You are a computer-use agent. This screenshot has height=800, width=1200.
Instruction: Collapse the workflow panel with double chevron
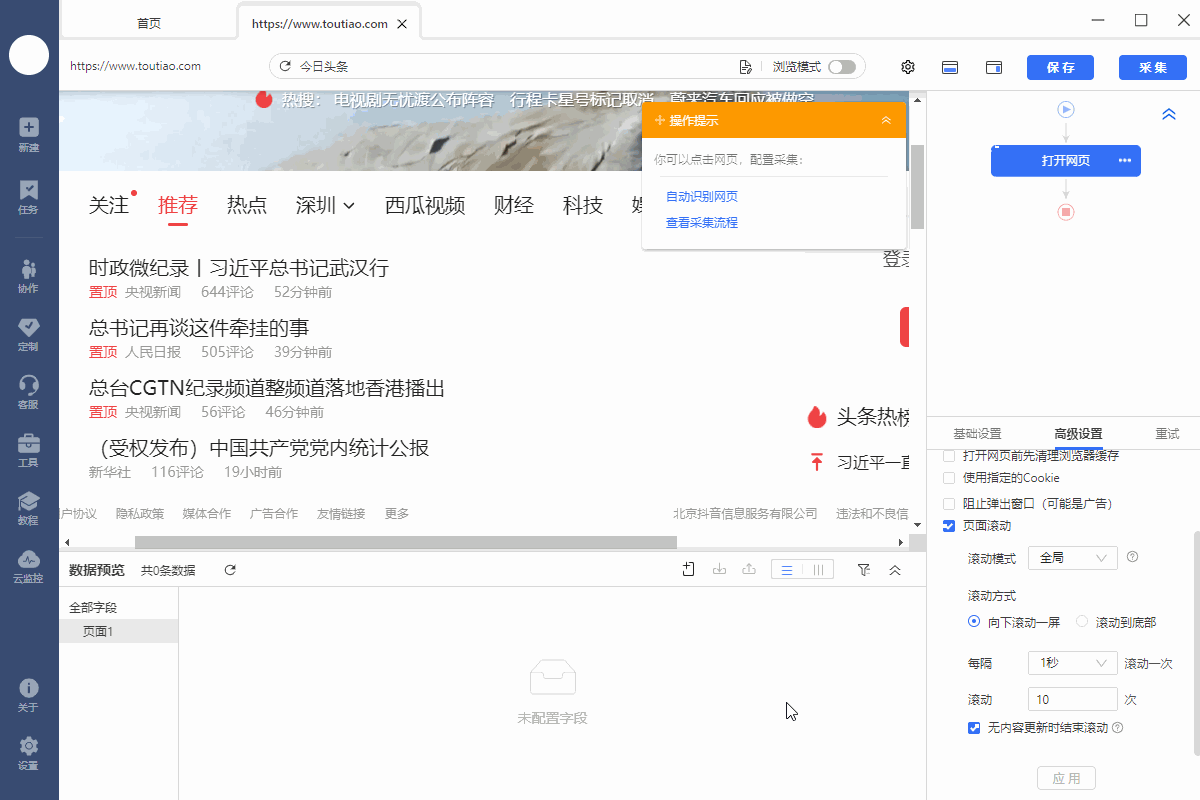1169,115
